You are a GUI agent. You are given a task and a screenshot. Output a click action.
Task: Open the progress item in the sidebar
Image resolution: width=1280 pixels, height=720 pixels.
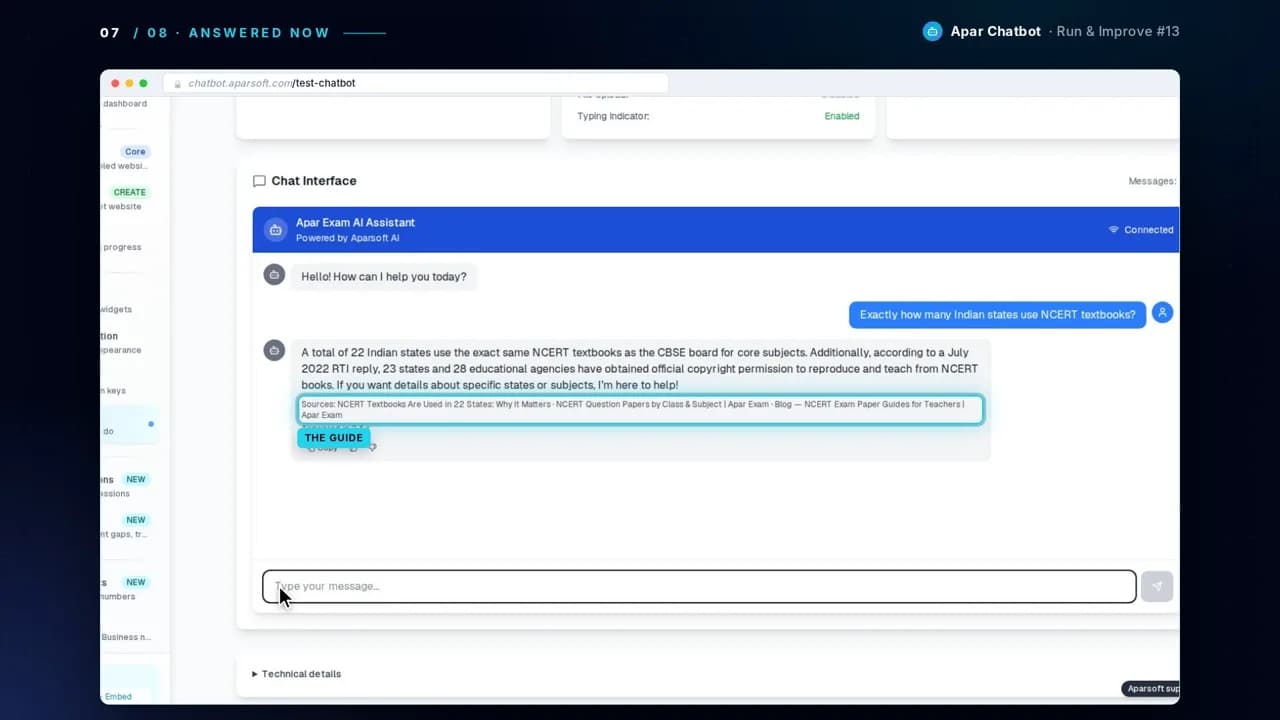pyautogui.click(x=122, y=247)
